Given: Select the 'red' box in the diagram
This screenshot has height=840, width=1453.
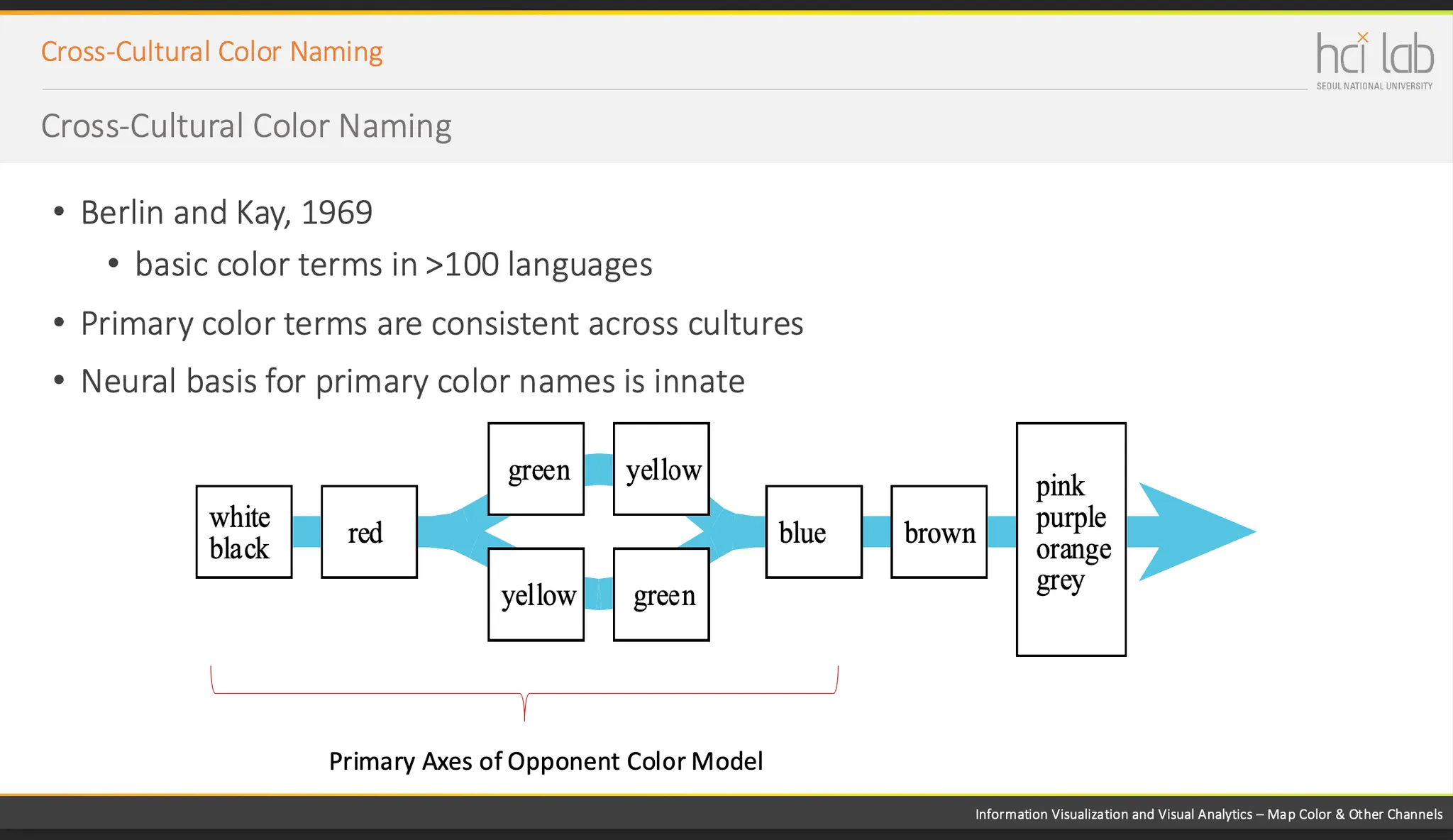Looking at the screenshot, I should click(x=369, y=532).
